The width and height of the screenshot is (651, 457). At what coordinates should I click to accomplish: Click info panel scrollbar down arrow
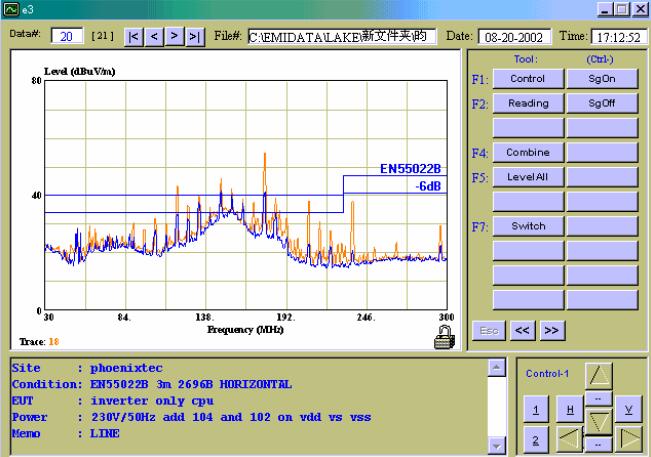point(497,445)
